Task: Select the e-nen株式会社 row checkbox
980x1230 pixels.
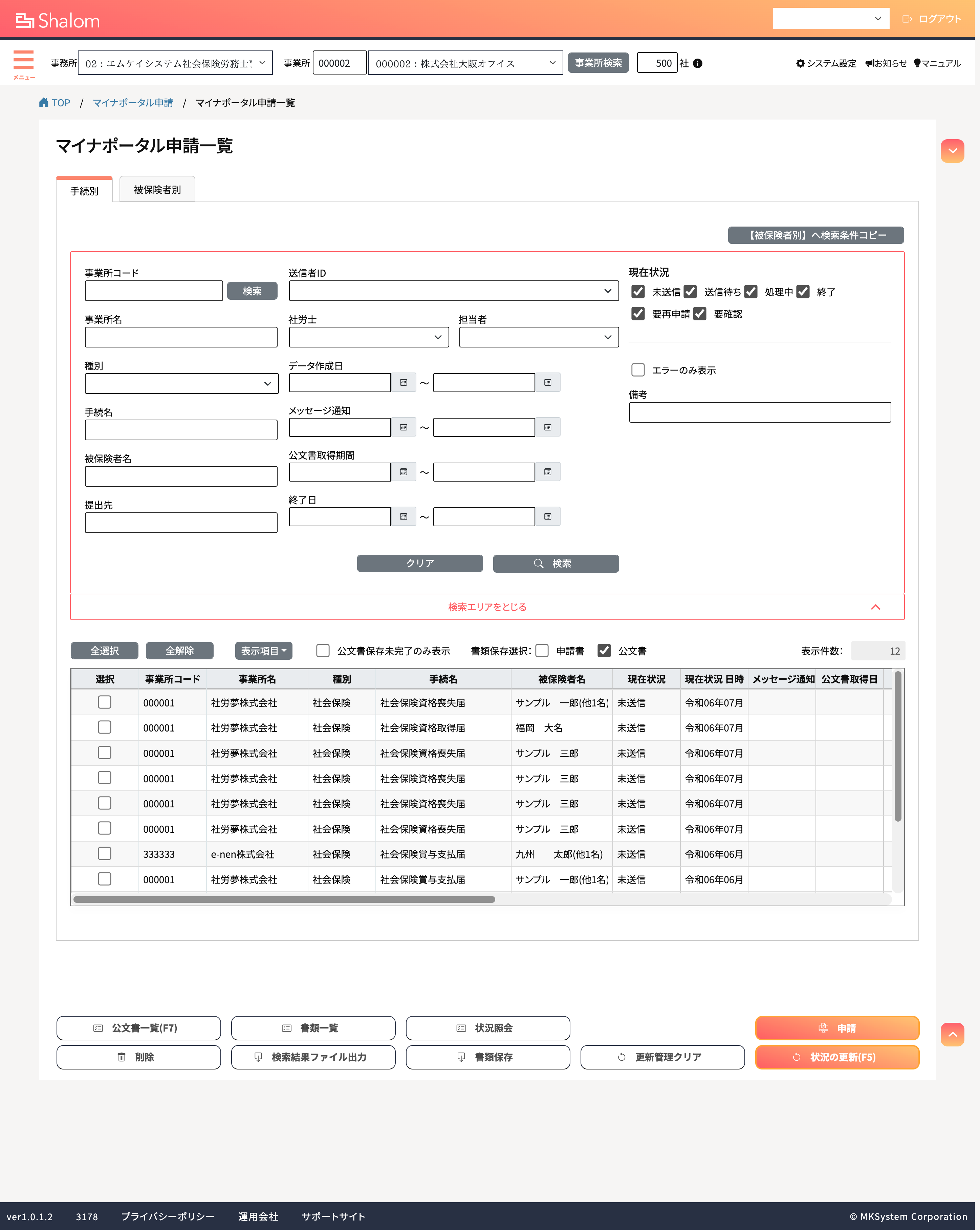Action: (104, 853)
